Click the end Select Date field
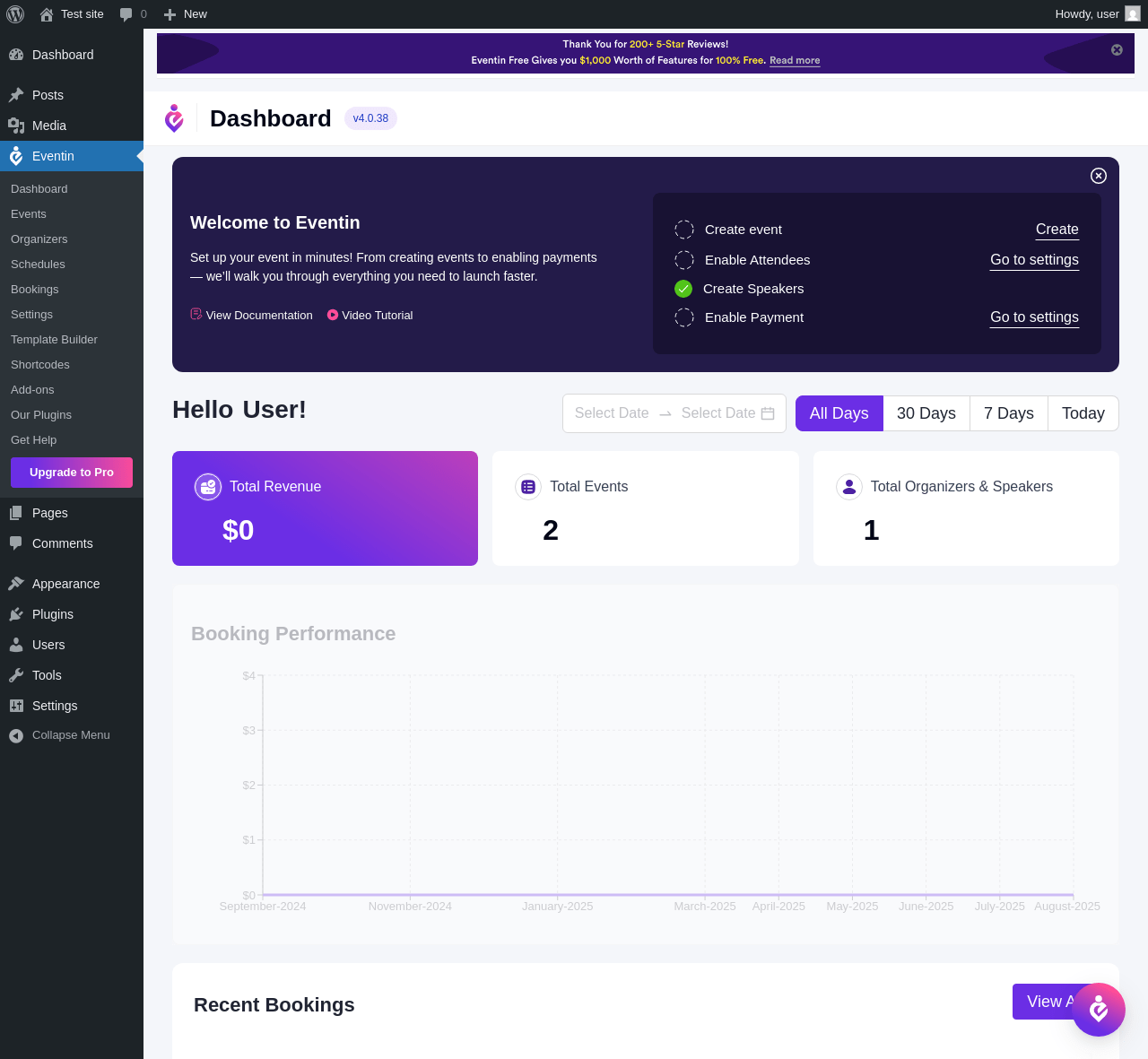This screenshot has height=1059, width=1148. click(718, 413)
